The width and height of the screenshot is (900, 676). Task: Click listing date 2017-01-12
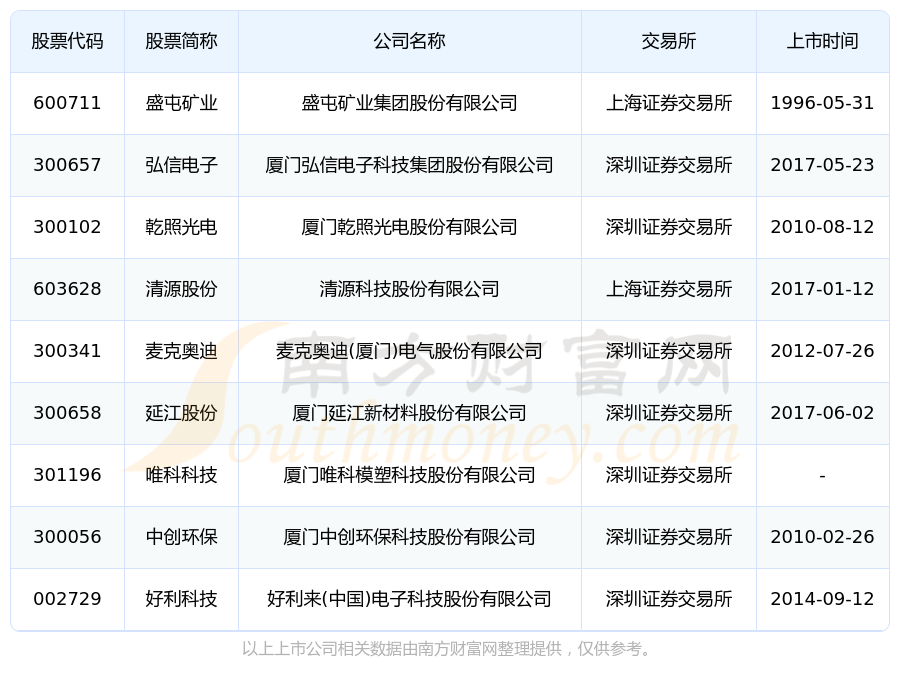pyautogui.click(x=823, y=289)
